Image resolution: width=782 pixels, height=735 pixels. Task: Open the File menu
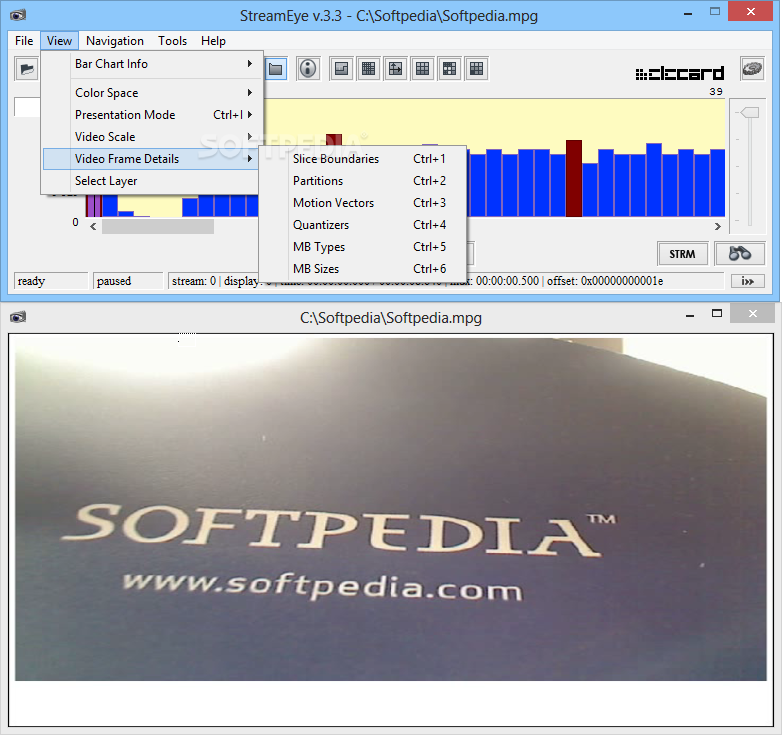[24, 41]
